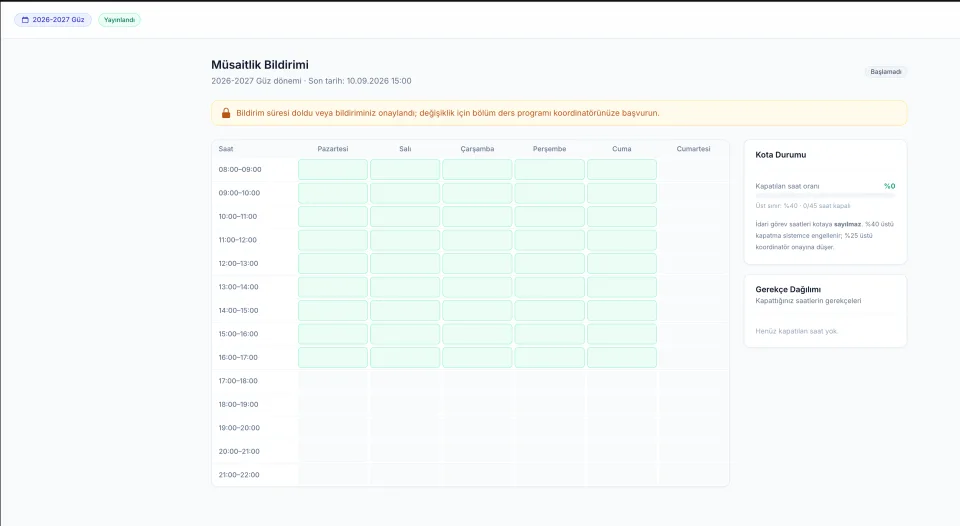Click the %0 quota percentage value
Image resolution: width=960 pixels, height=526 pixels.
click(890, 186)
